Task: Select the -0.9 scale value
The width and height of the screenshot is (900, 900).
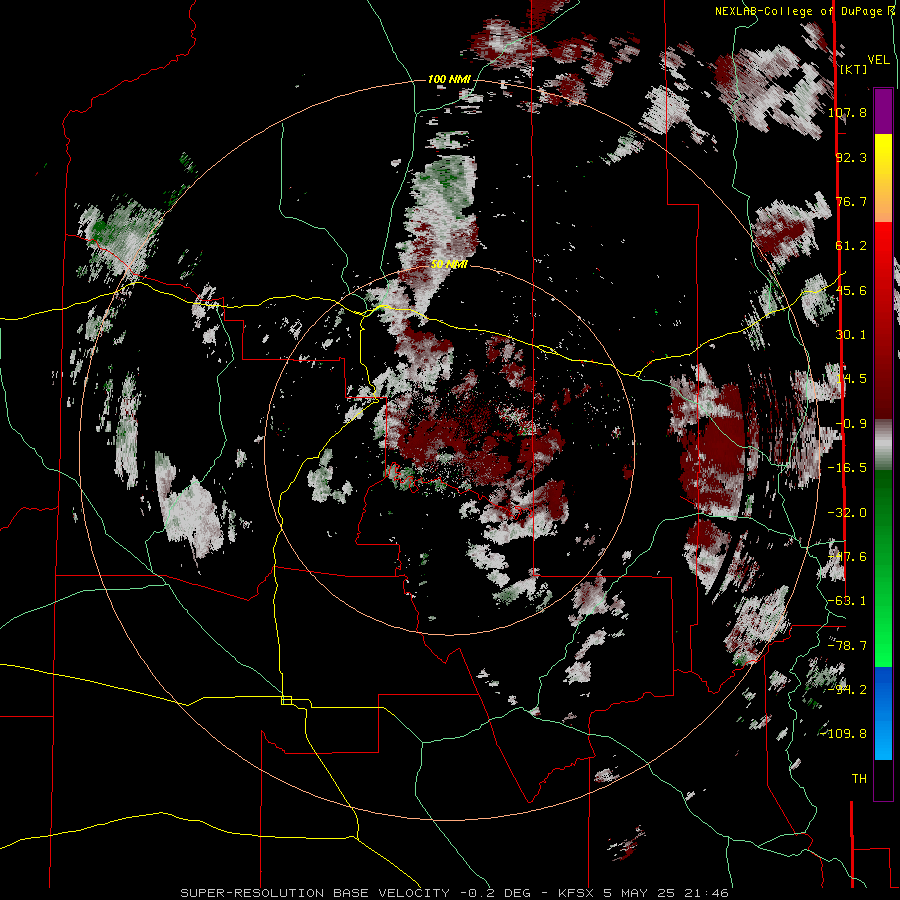Action: point(851,424)
